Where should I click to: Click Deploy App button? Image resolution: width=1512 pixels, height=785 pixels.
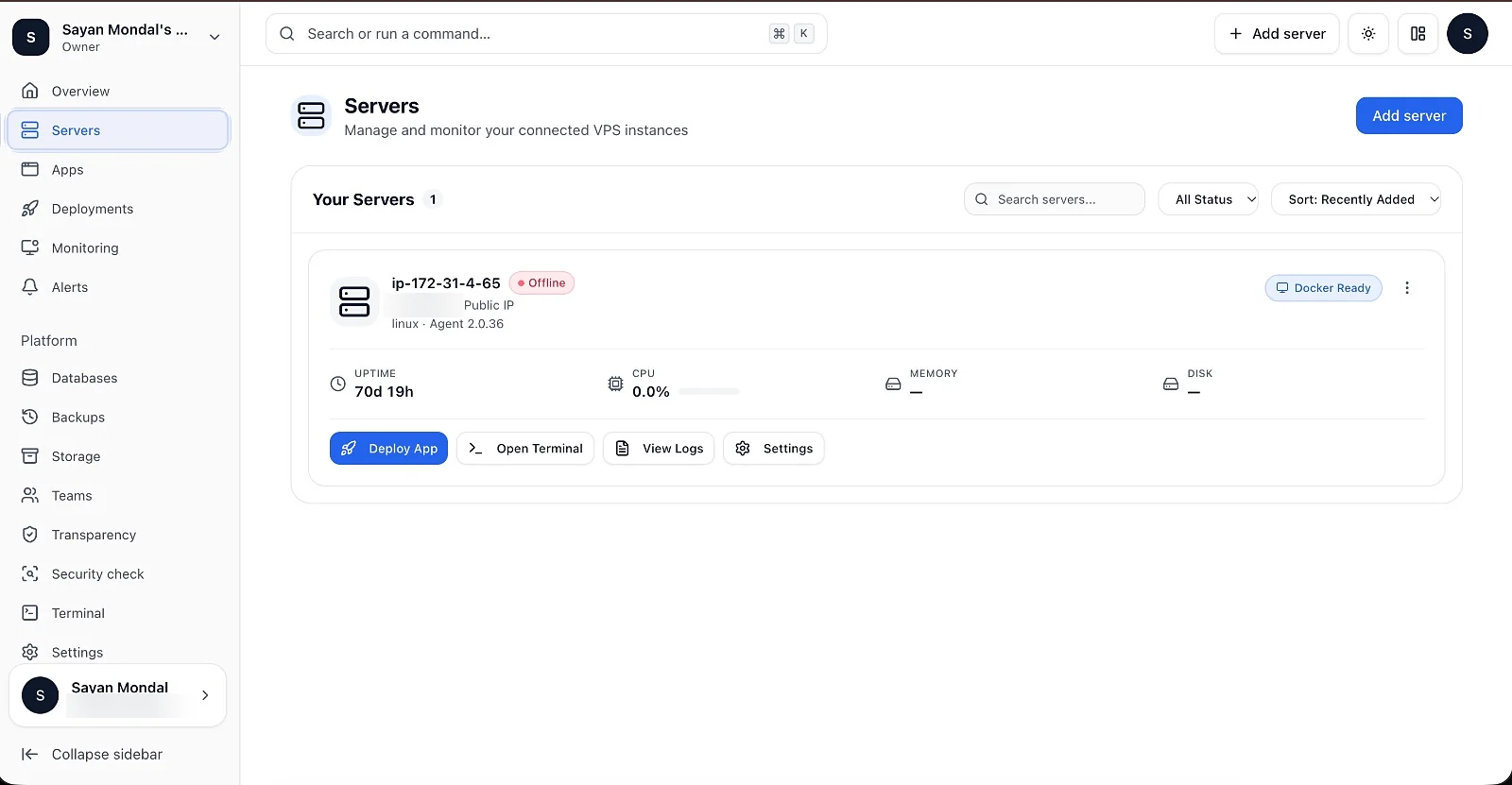point(388,449)
